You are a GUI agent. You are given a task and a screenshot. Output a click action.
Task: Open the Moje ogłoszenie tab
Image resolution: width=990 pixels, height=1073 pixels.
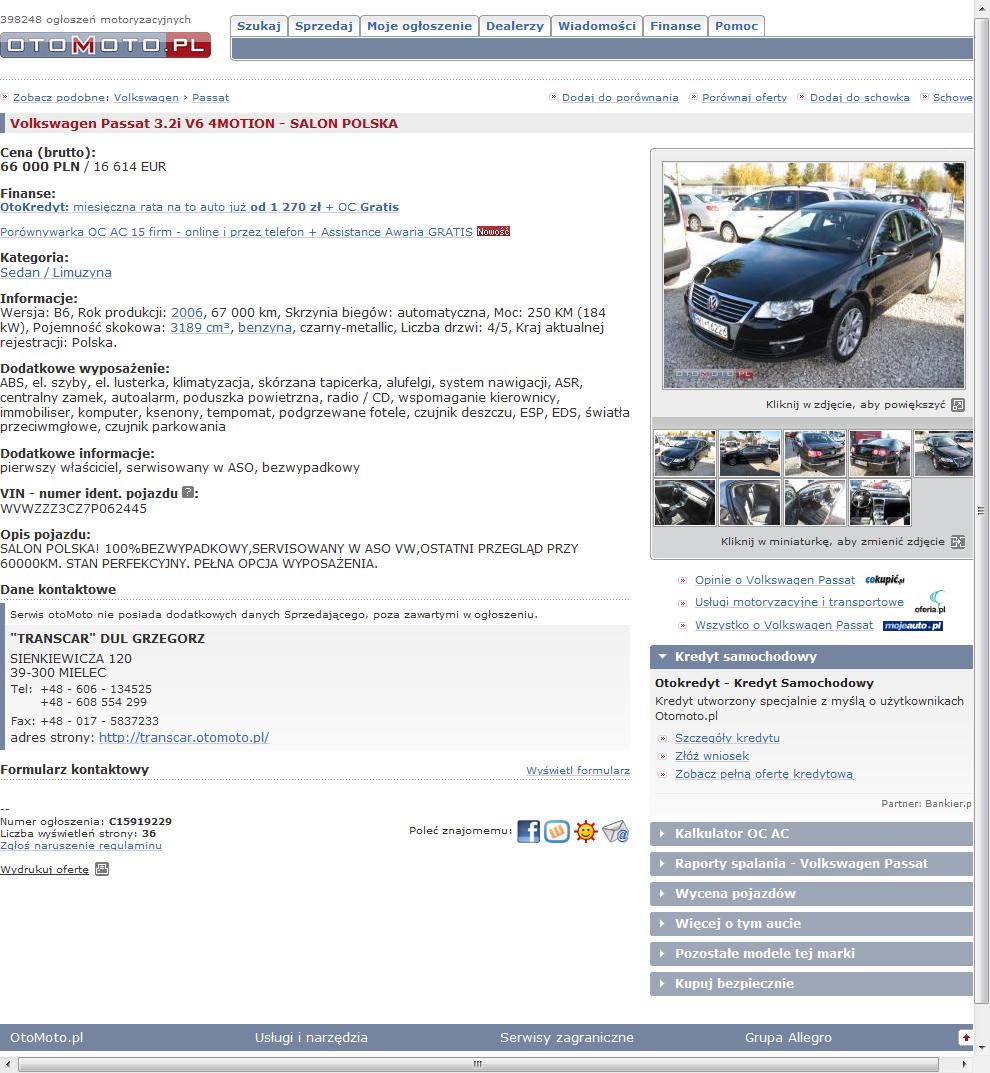419,26
